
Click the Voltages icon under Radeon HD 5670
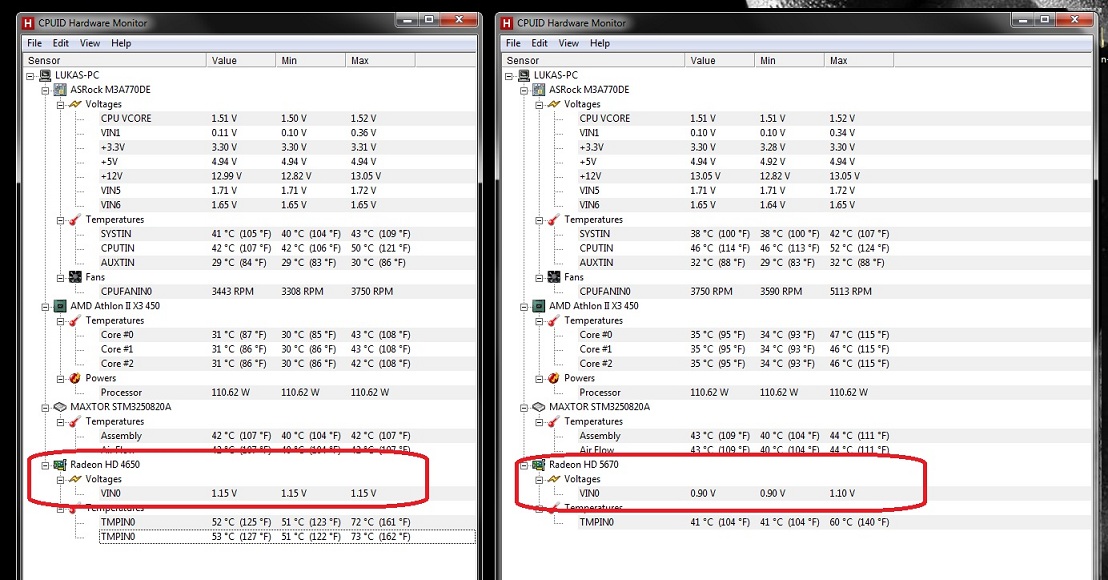[x=554, y=479]
